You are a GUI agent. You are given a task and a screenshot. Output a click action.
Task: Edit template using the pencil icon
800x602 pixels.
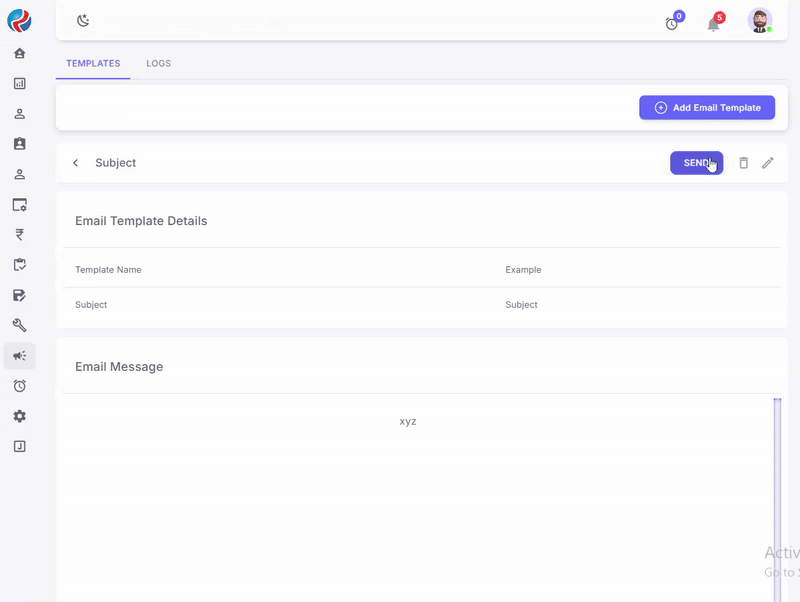[768, 163]
